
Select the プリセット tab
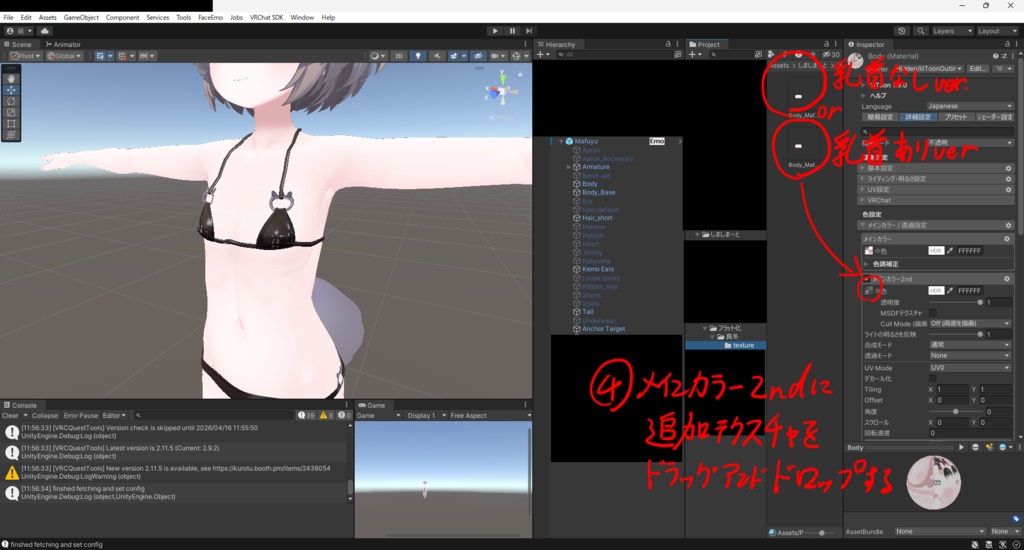click(956, 117)
